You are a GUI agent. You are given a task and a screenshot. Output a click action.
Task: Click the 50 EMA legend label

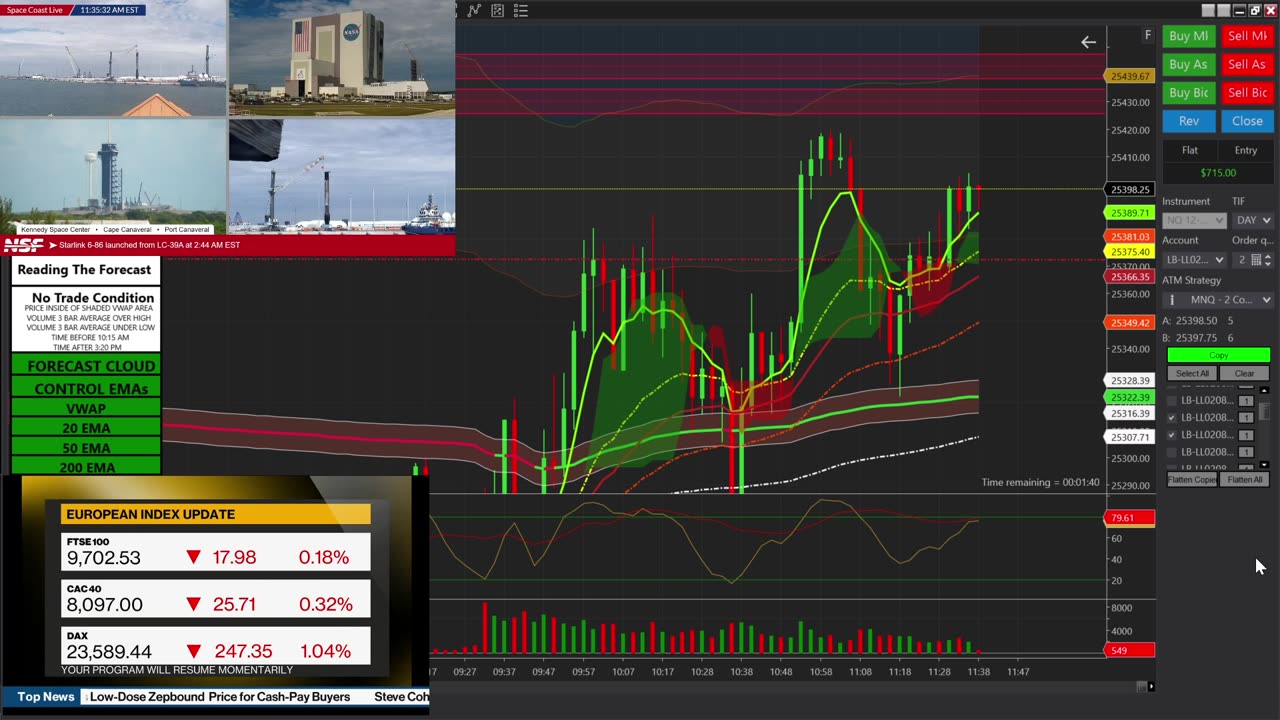click(86, 448)
